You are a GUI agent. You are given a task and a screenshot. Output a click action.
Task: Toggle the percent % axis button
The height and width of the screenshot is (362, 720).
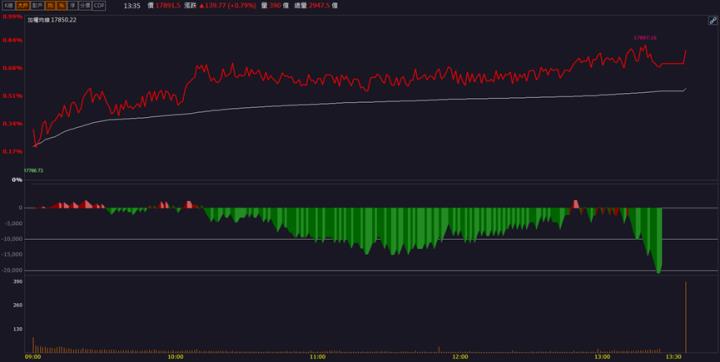coord(61,6)
